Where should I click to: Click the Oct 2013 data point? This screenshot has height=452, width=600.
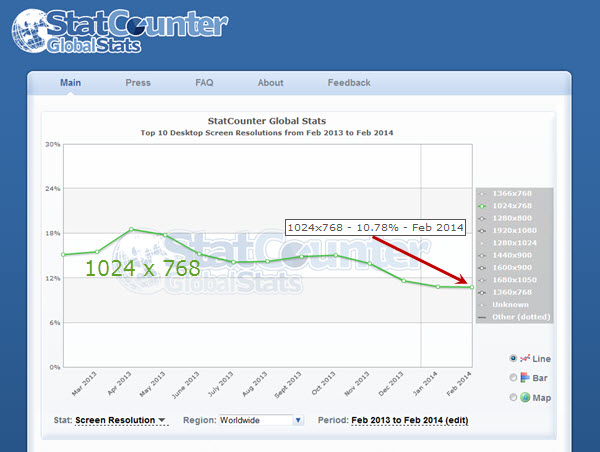[336, 255]
